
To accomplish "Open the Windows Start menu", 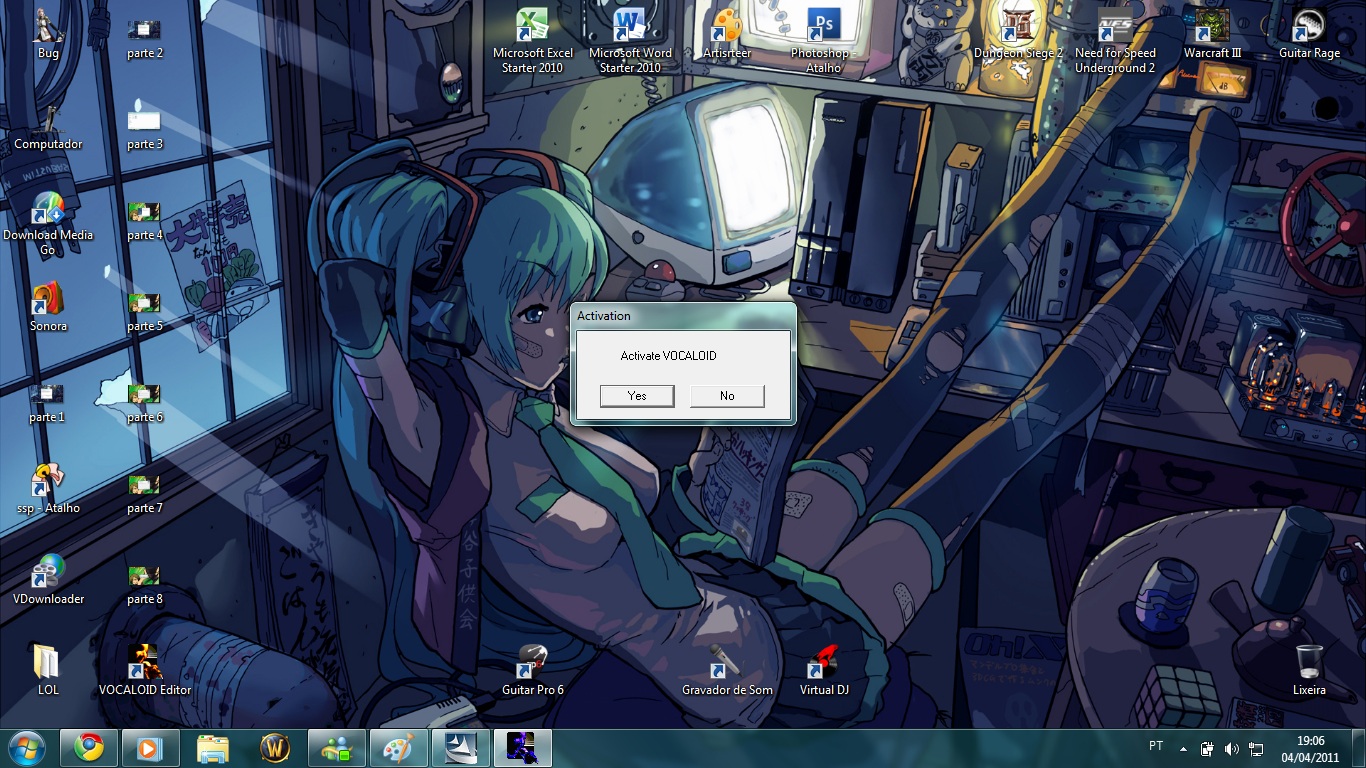I will pyautogui.click(x=27, y=748).
